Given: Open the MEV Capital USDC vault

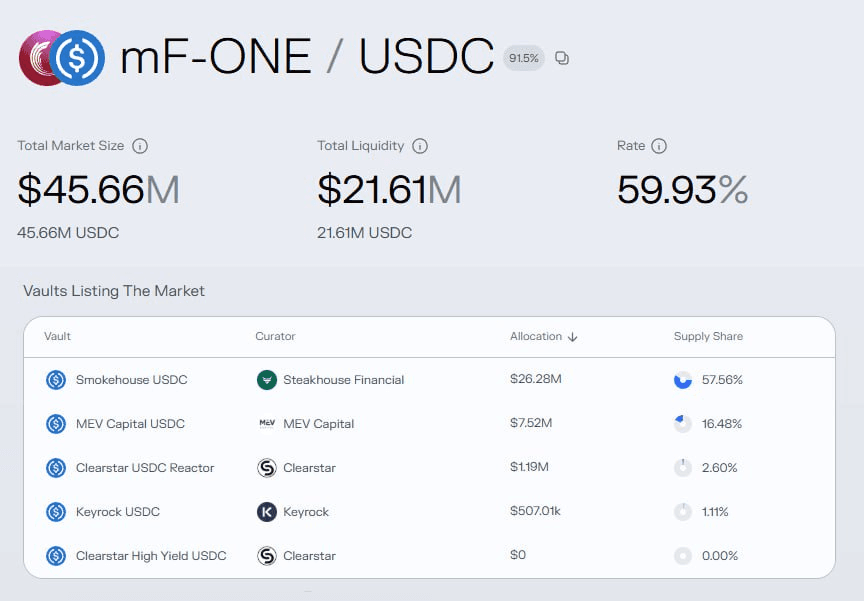Looking at the screenshot, I should [130, 424].
